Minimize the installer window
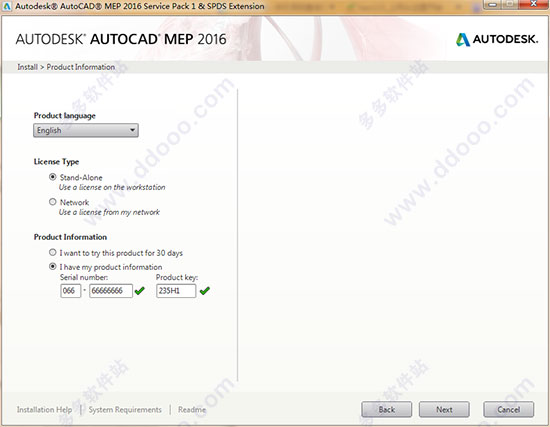Screen dimensions: 550x427 [492, 4]
